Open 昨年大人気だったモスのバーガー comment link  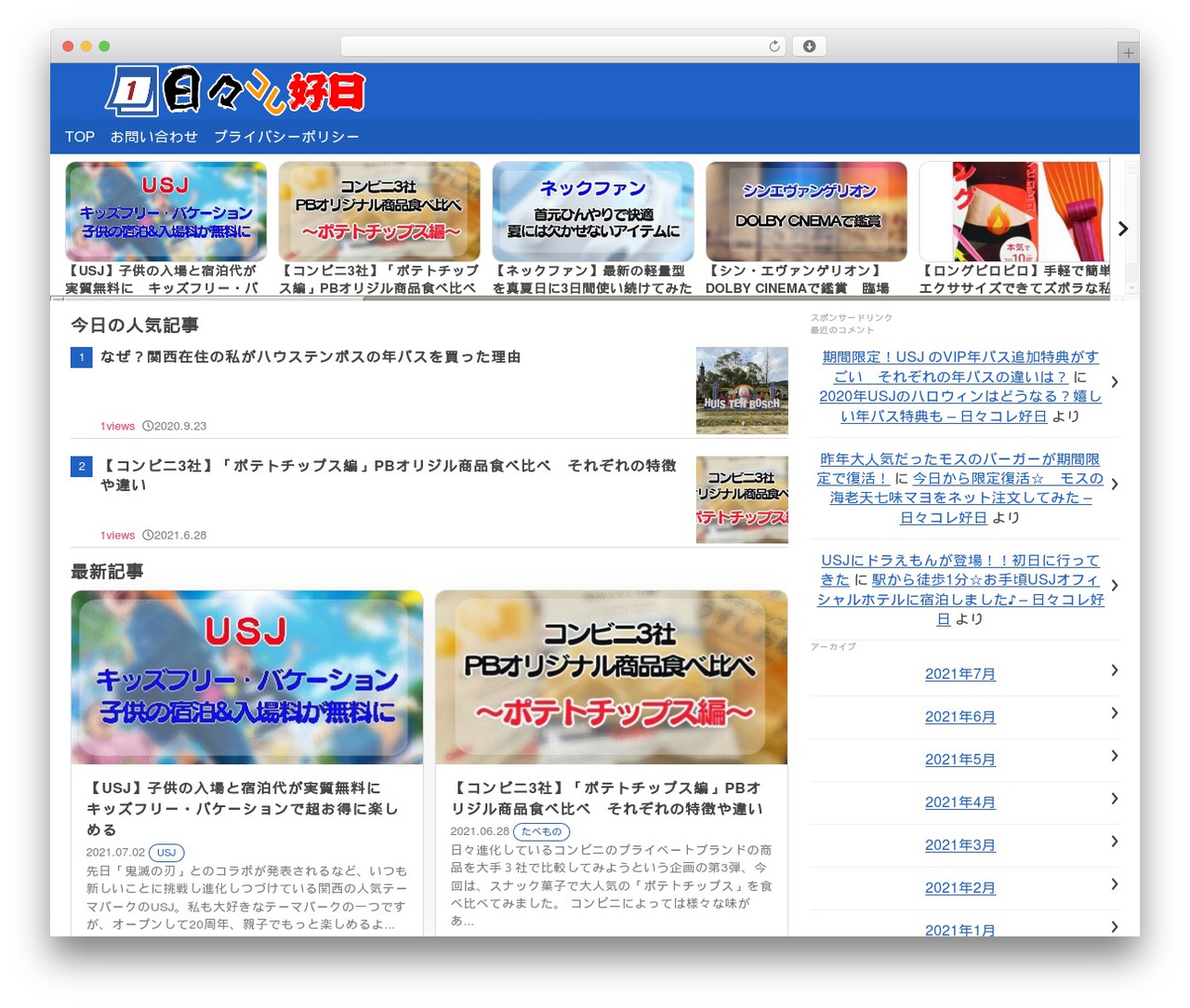pos(959,469)
